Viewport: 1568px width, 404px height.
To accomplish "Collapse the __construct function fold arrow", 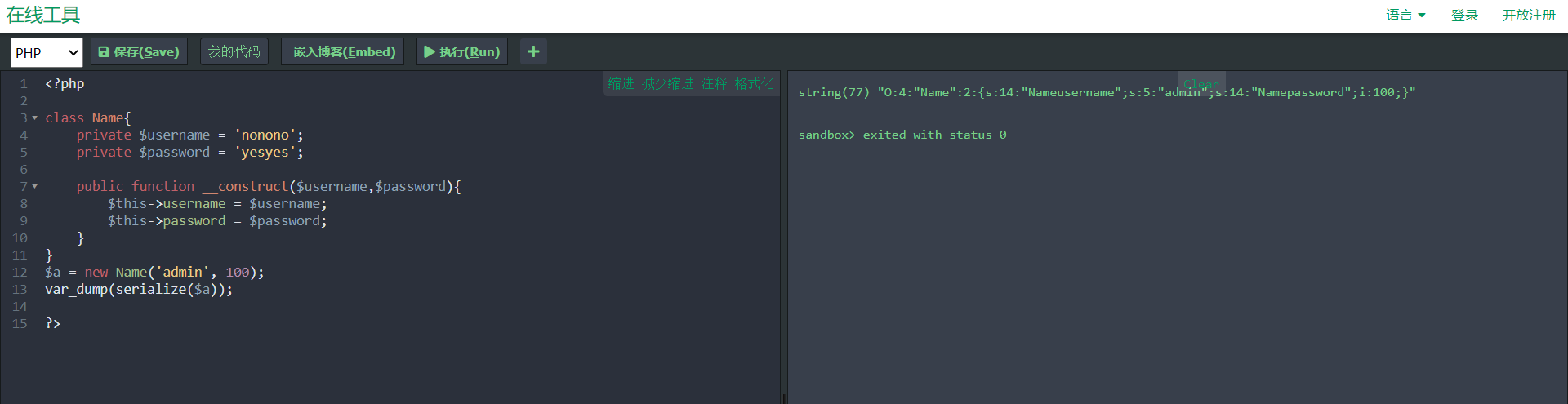I will (34, 187).
